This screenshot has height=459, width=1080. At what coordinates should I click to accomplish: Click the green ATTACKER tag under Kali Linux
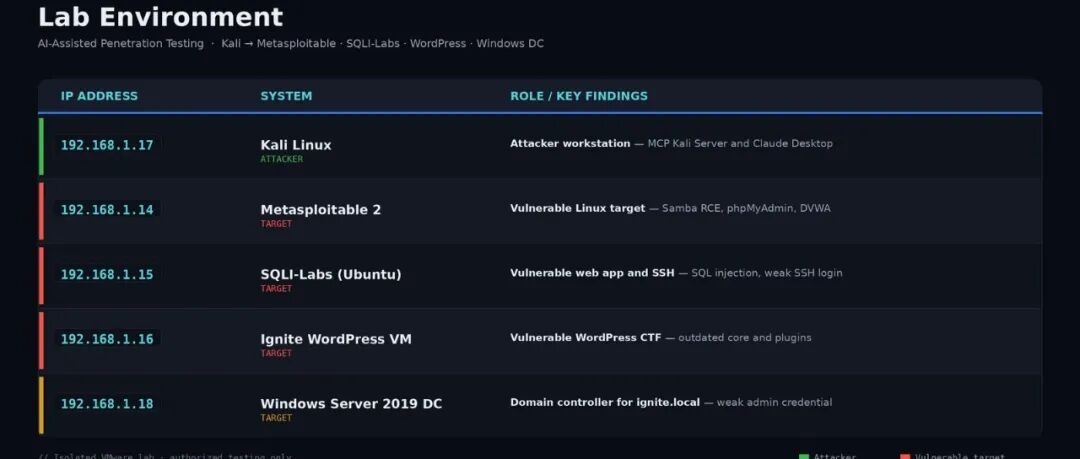282,159
